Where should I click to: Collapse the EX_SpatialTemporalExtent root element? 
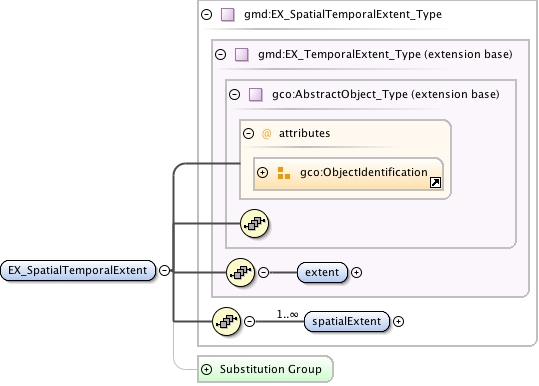165,271
